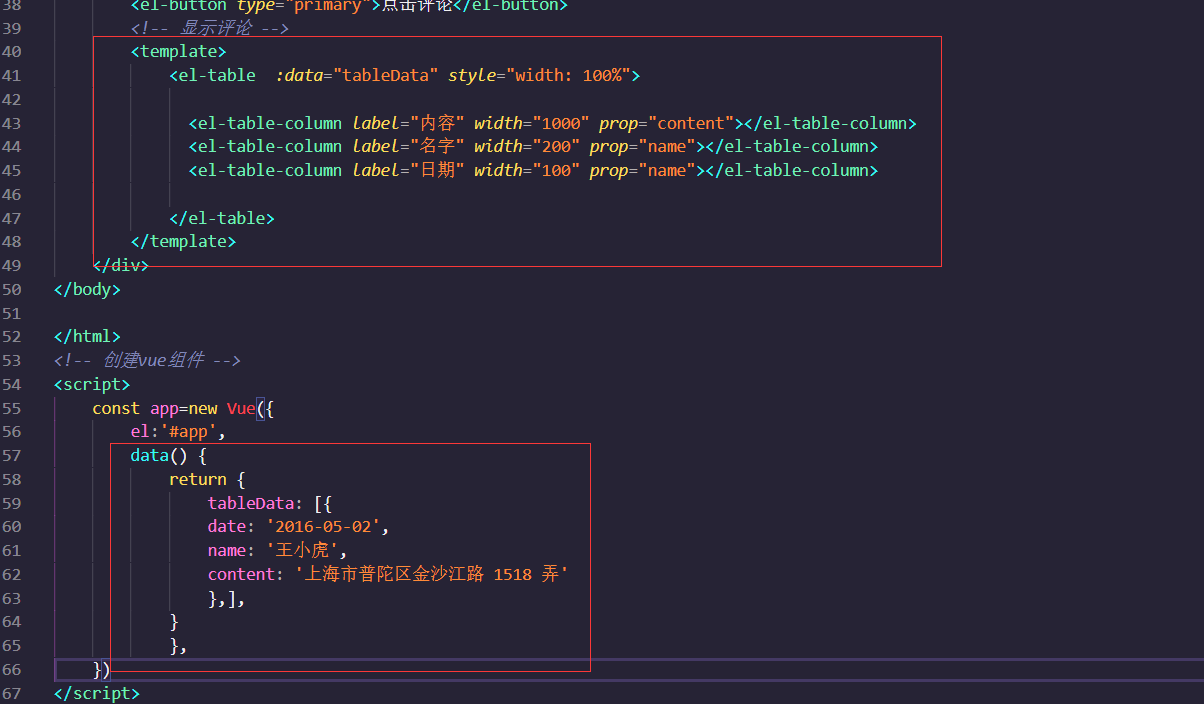The height and width of the screenshot is (704, 1204).
Task: Click the label value "日期" on line 45
Action: pyautogui.click(x=437, y=170)
